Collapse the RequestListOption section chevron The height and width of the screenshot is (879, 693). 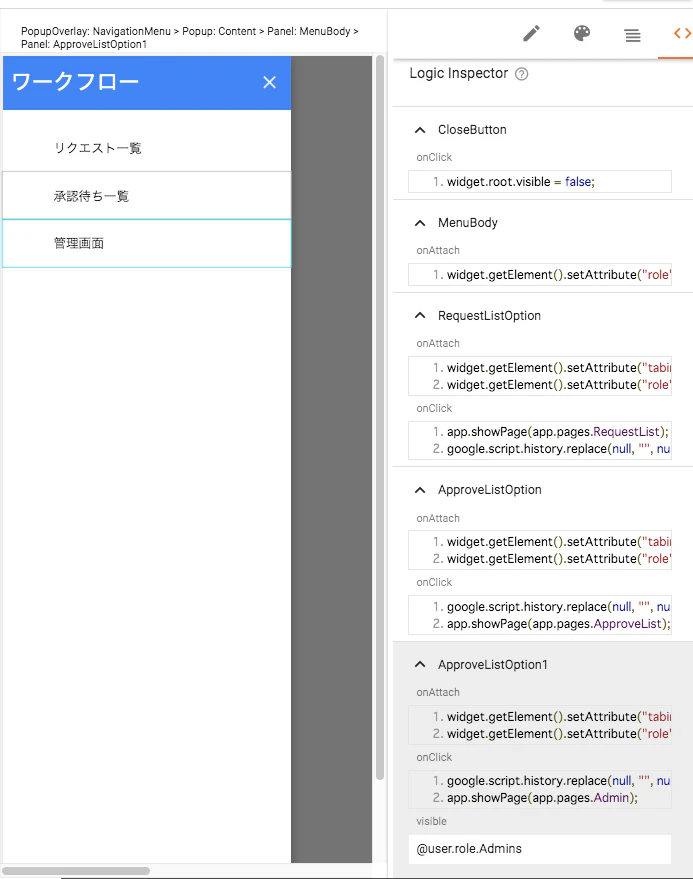coord(420,316)
